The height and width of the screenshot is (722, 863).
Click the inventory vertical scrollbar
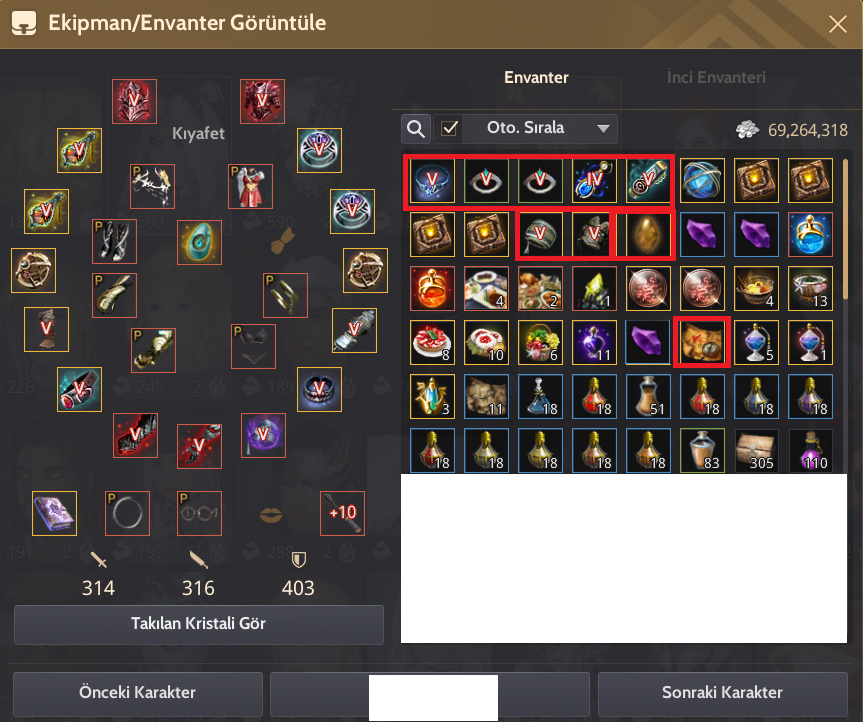[845, 229]
